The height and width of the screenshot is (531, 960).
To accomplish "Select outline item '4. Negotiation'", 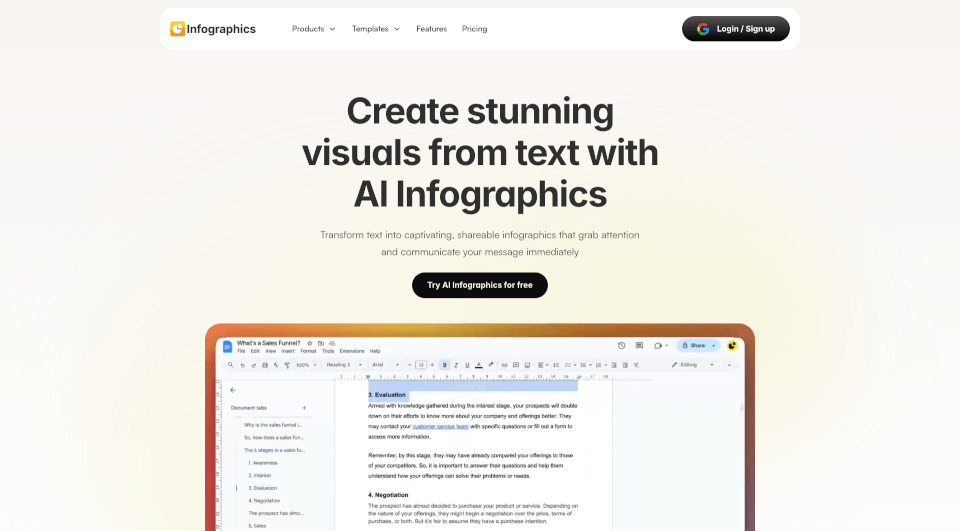I will pyautogui.click(x=264, y=501).
